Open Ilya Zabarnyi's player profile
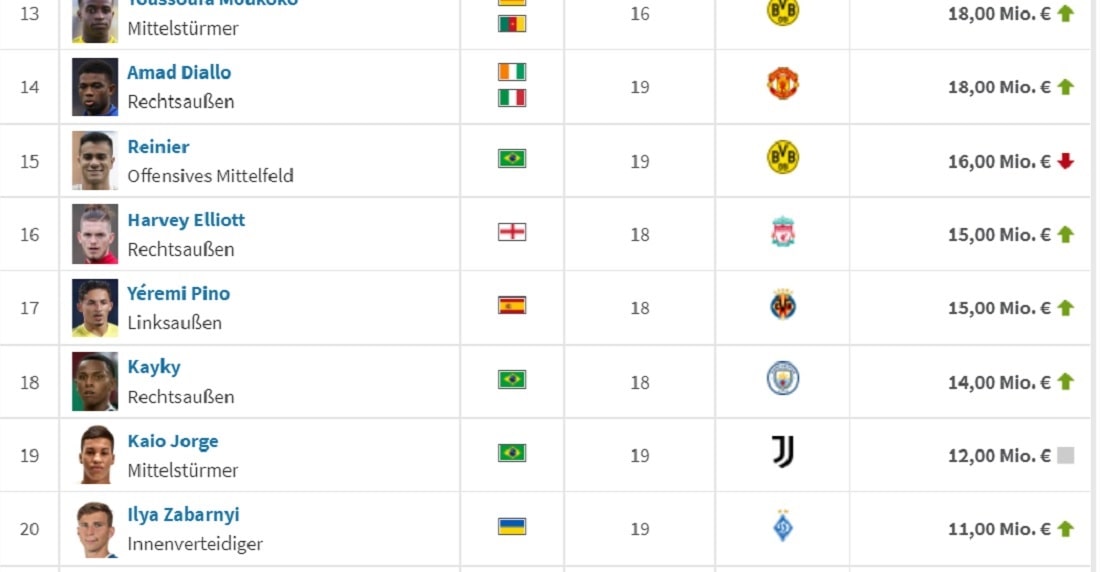The width and height of the screenshot is (1100, 572). 183,515
